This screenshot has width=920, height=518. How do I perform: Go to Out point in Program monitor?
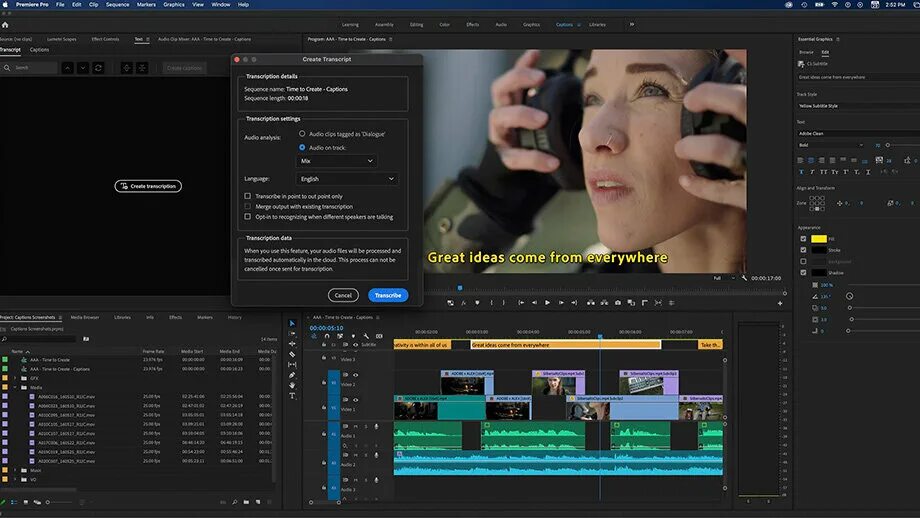coord(574,303)
